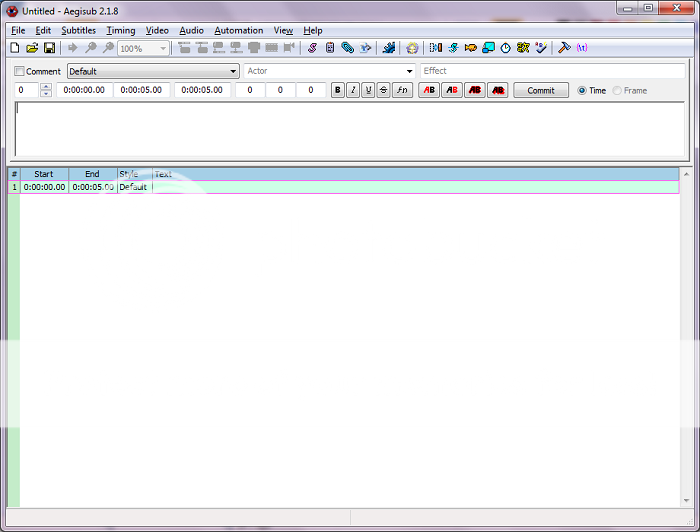Viewport: 700px width, 532px height.
Task: Toggle the Comment checkbox
Action: [x=20, y=72]
